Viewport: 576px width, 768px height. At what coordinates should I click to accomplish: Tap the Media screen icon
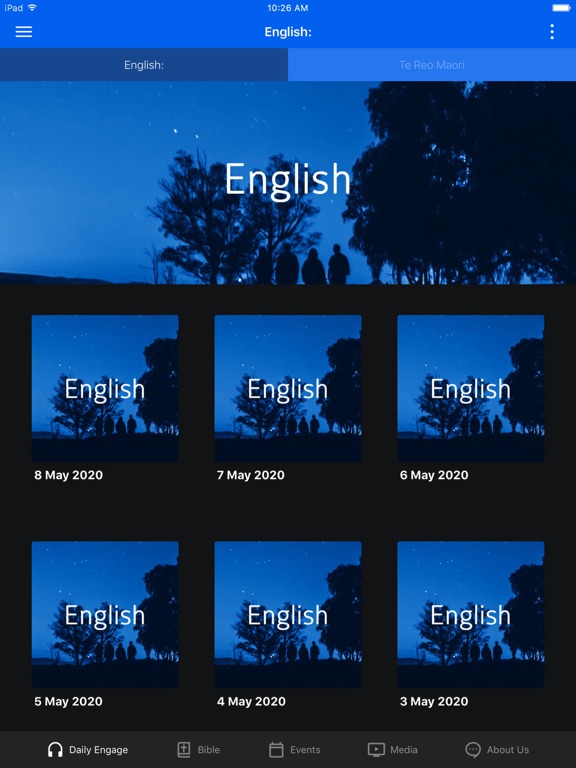click(376, 749)
